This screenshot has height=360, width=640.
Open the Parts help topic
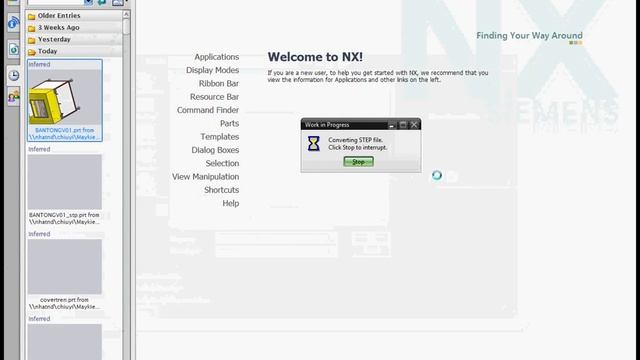click(229, 123)
